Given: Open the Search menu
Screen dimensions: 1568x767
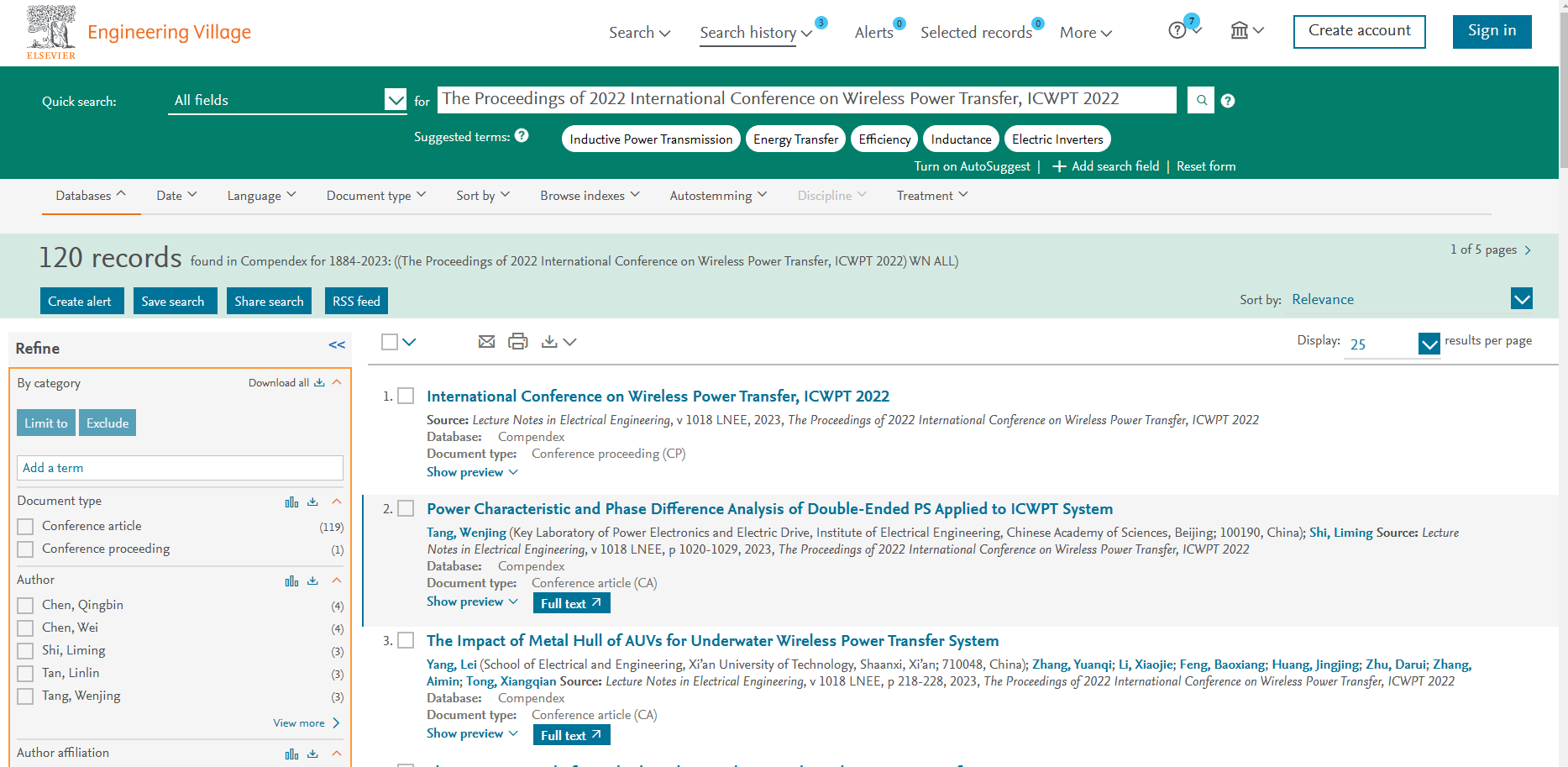Looking at the screenshot, I should pos(639,33).
